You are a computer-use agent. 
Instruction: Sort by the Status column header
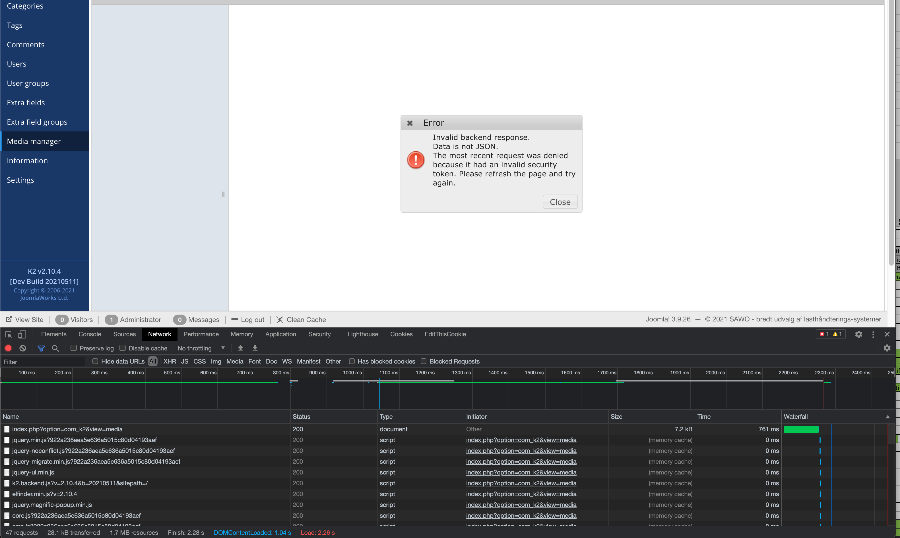[334, 417]
